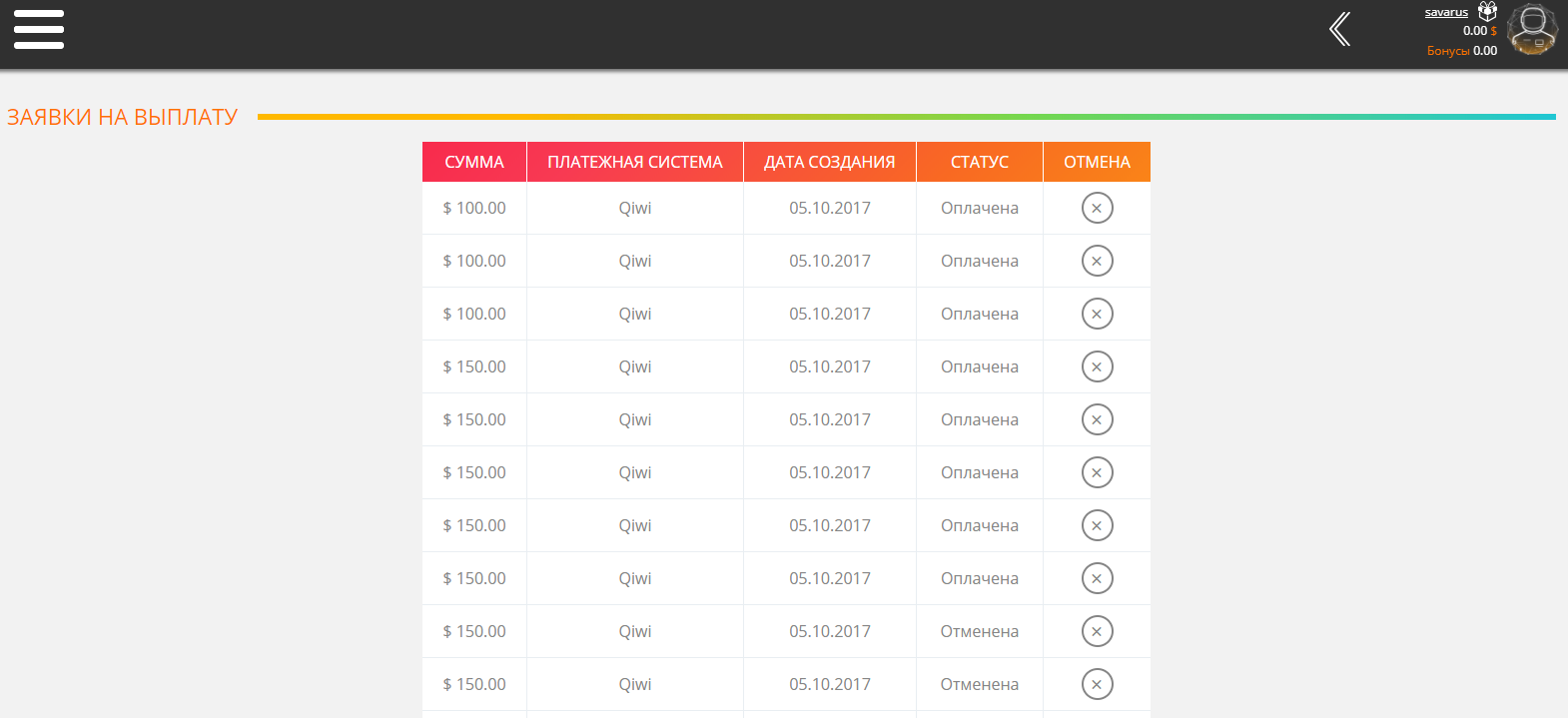
Task: Select the $ 100.00 amount in second row
Action: click(474, 261)
